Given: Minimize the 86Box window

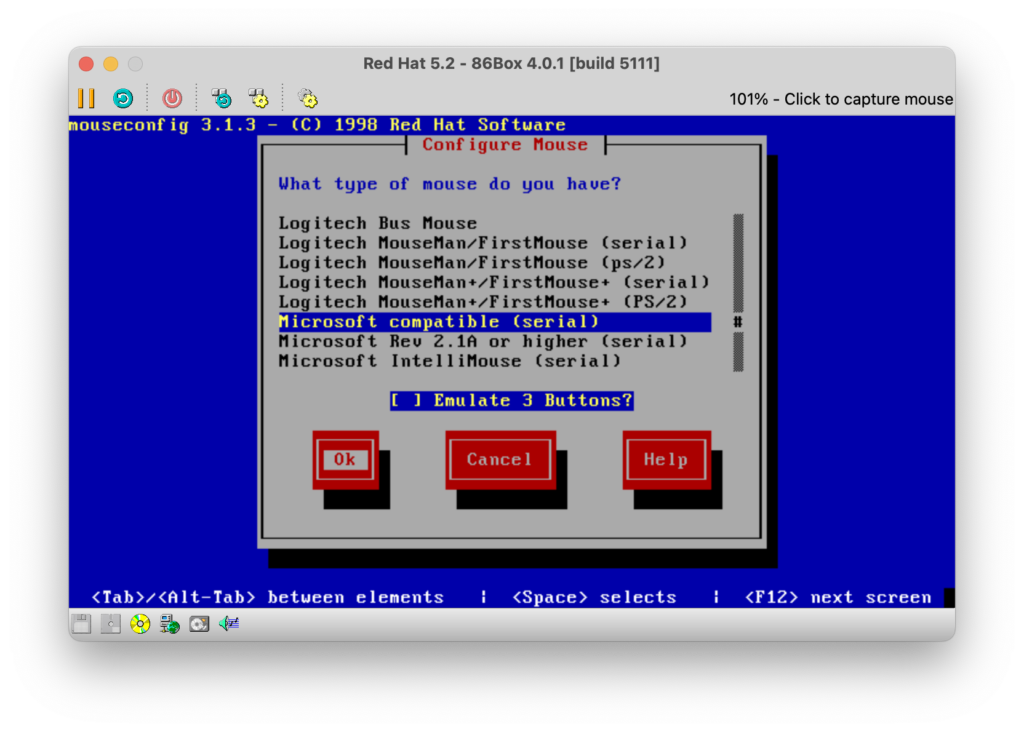Looking at the screenshot, I should pos(111,64).
